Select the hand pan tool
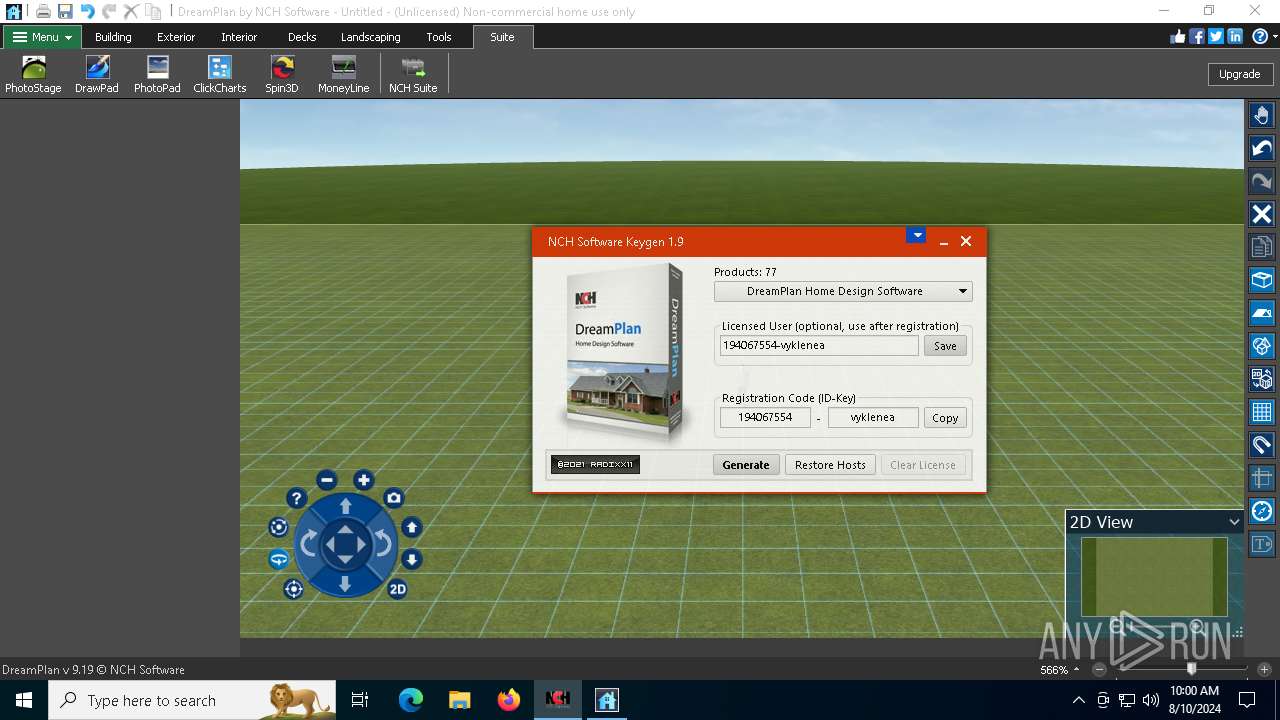This screenshot has height=720, width=1280. tap(1262, 115)
